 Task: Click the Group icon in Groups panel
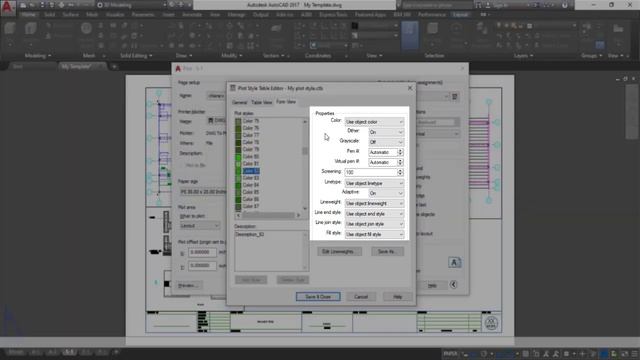coord(587,27)
